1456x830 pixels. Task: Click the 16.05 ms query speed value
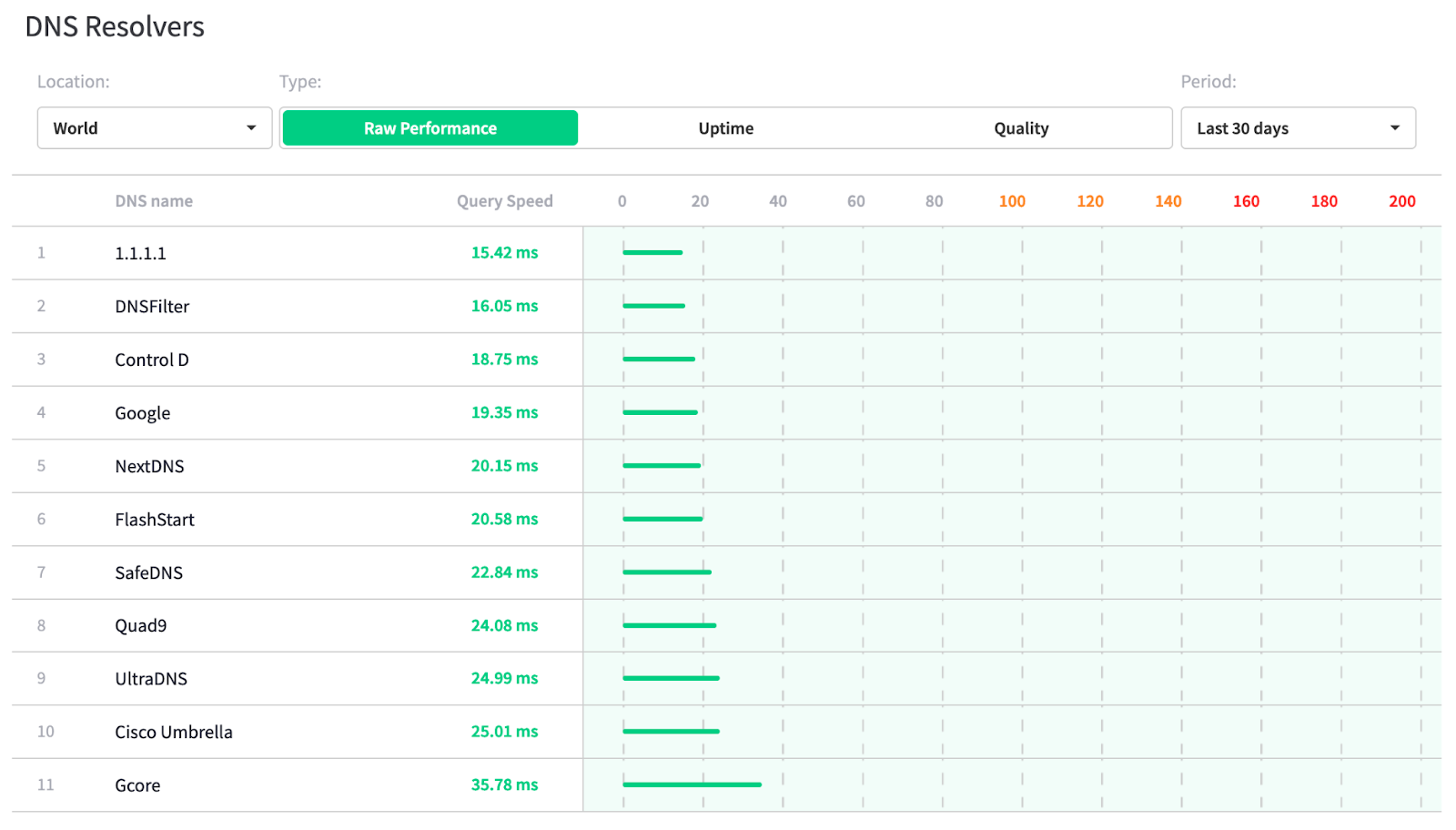(x=504, y=307)
